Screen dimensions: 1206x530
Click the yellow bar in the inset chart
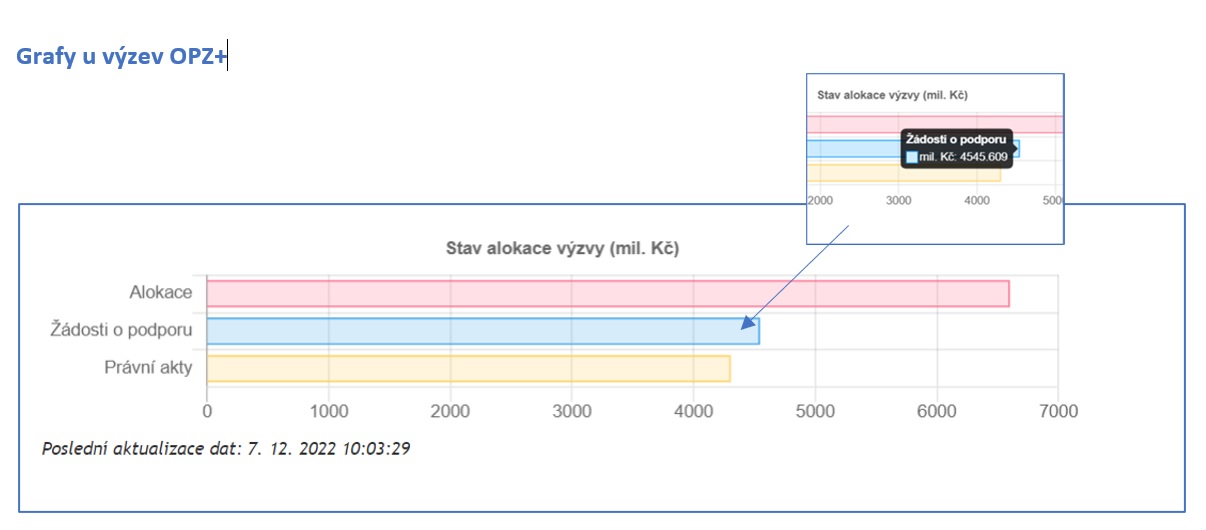pos(904,173)
